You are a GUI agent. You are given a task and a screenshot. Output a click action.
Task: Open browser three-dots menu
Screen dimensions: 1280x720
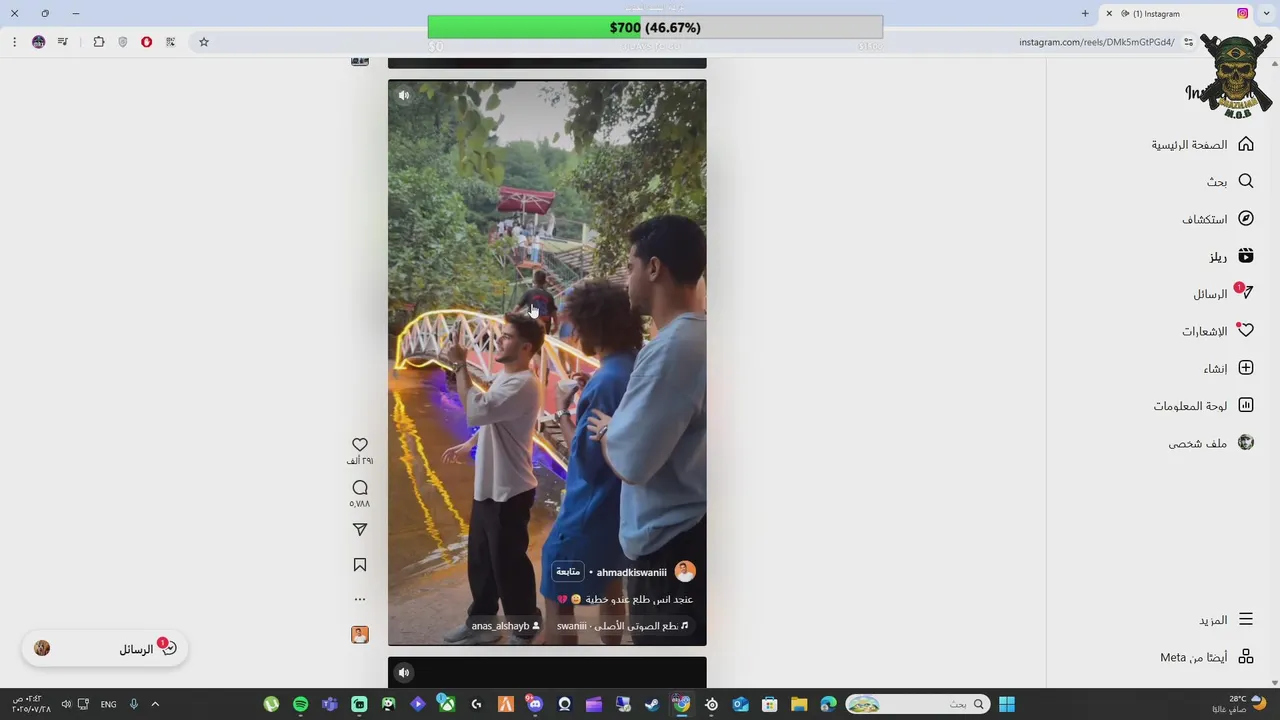(x=14, y=42)
